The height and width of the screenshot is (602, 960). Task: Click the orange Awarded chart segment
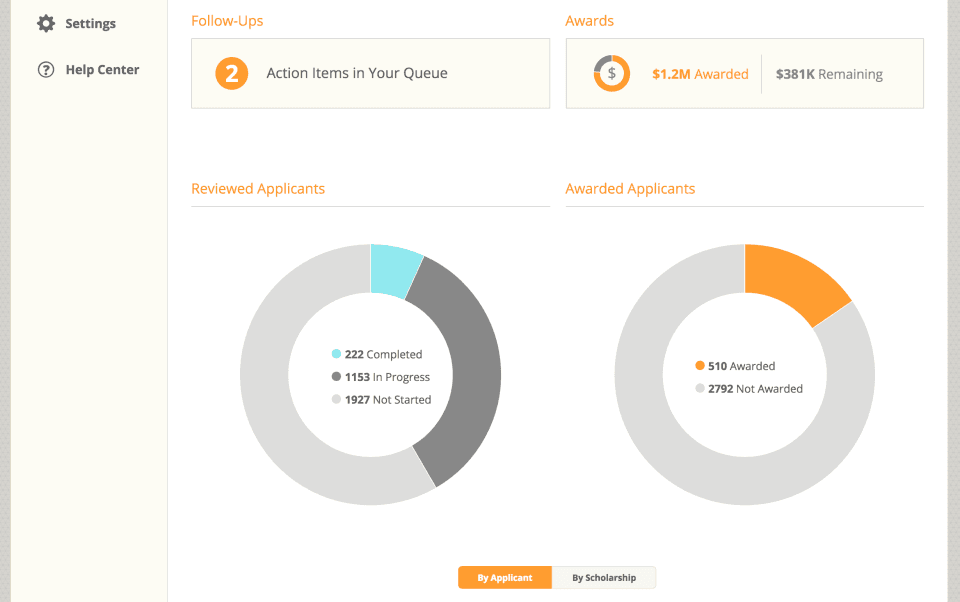click(792, 281)
